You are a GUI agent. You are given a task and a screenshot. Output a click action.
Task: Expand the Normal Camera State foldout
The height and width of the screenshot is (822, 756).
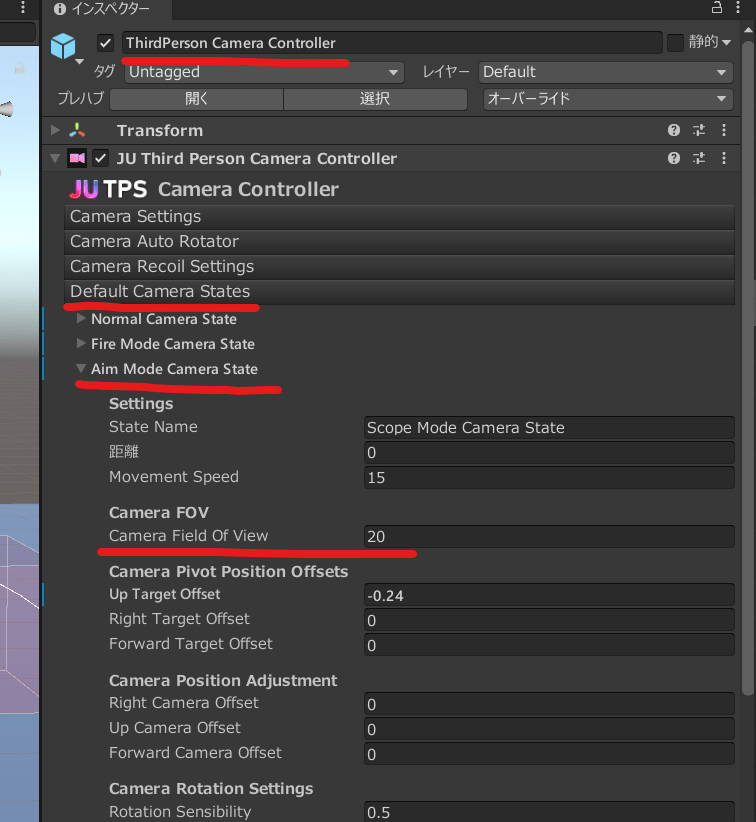click(x=82, y=319)
